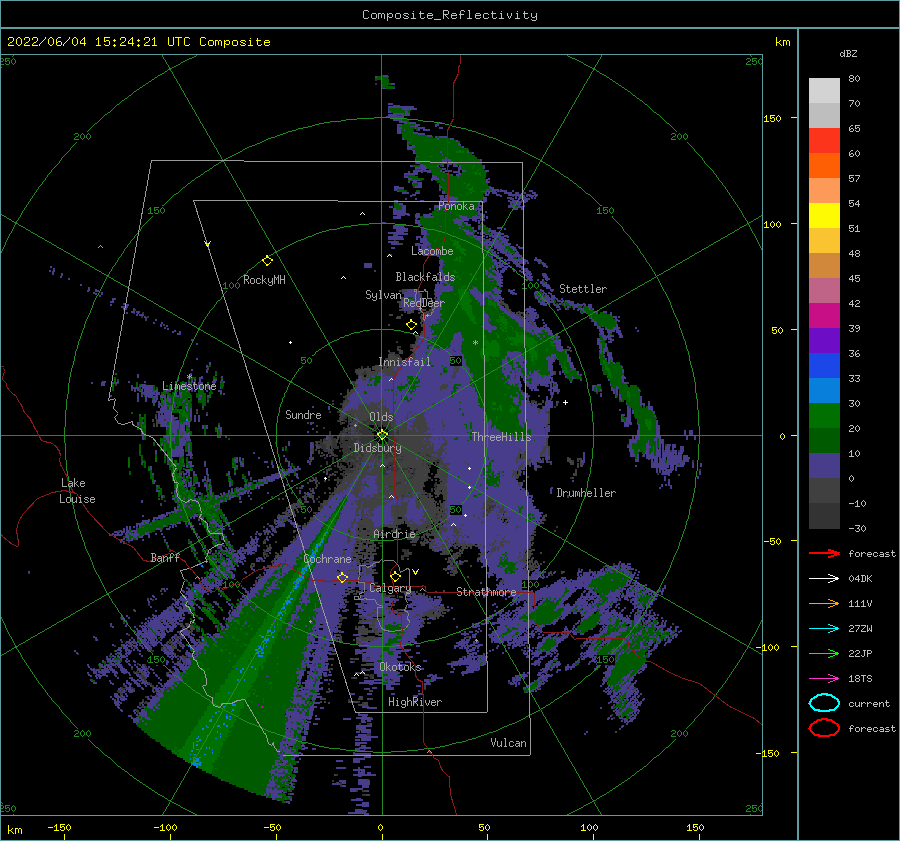Select the 39 dBZ purple swatch

pyautogui.click(x=824, y=340)
